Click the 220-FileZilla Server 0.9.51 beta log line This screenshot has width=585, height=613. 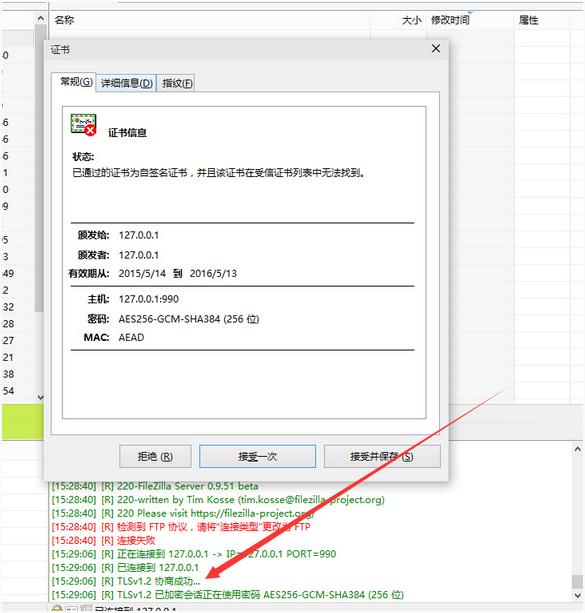point(155,486)
